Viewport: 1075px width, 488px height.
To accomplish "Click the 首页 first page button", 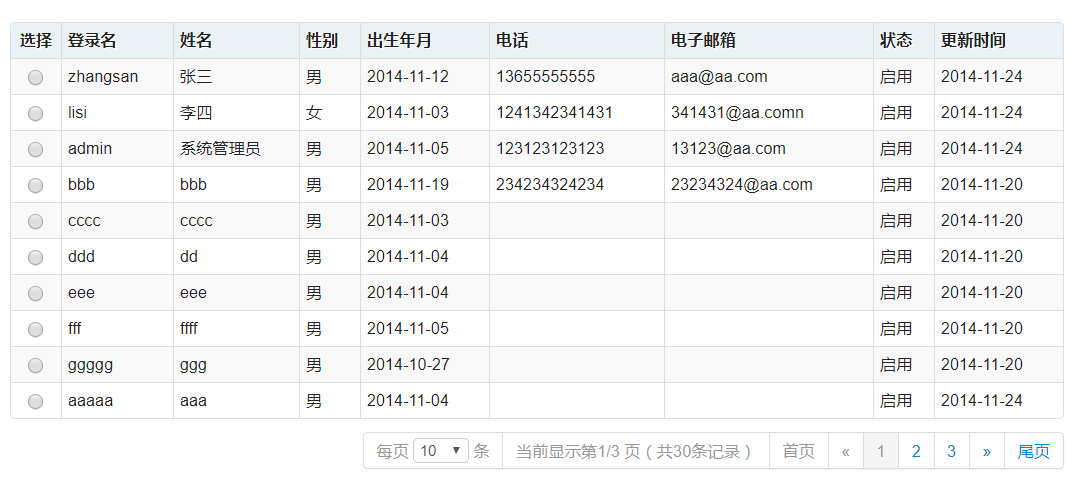I will point(798,451).
